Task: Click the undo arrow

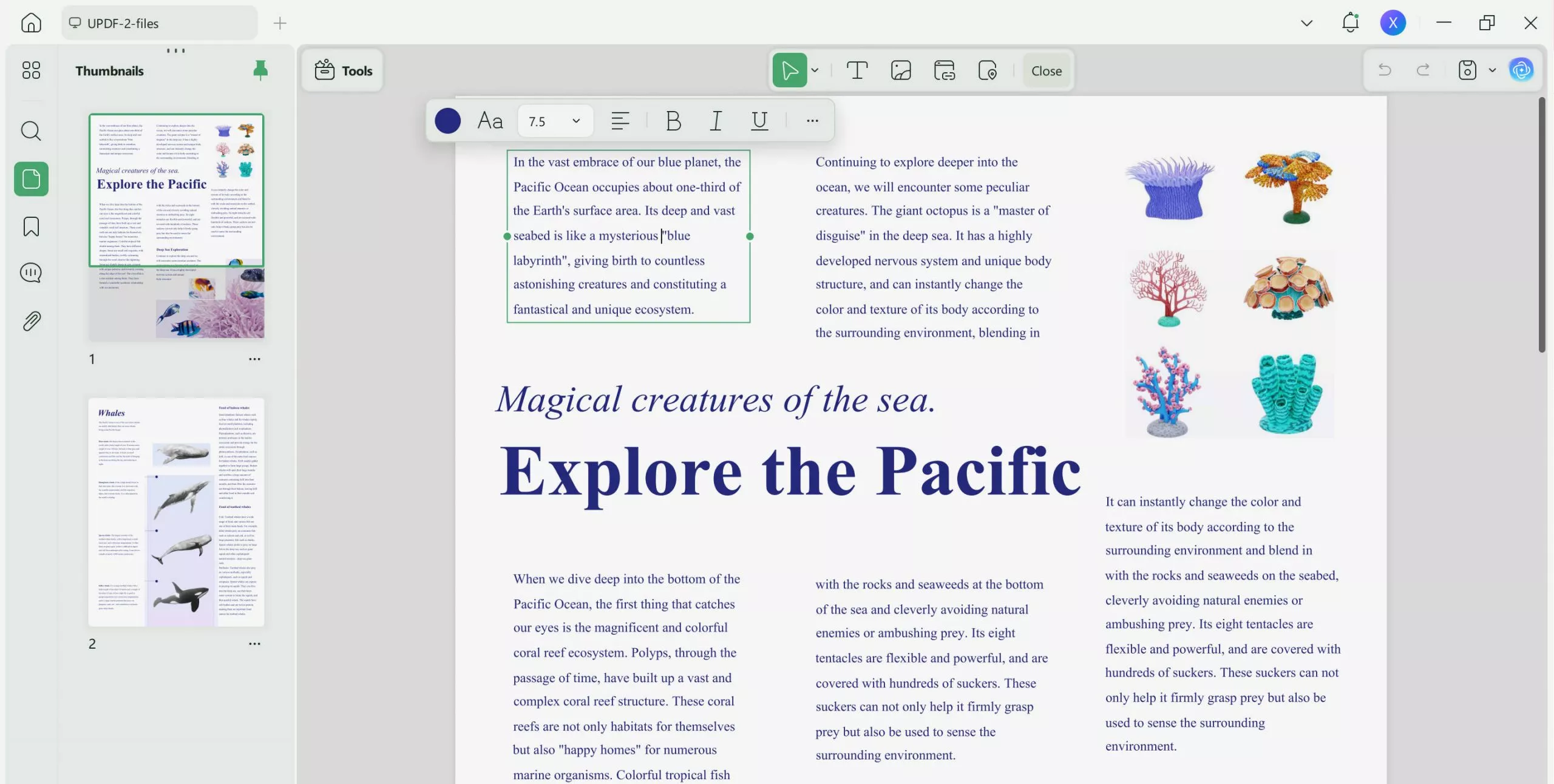Action: [1385, 70]
